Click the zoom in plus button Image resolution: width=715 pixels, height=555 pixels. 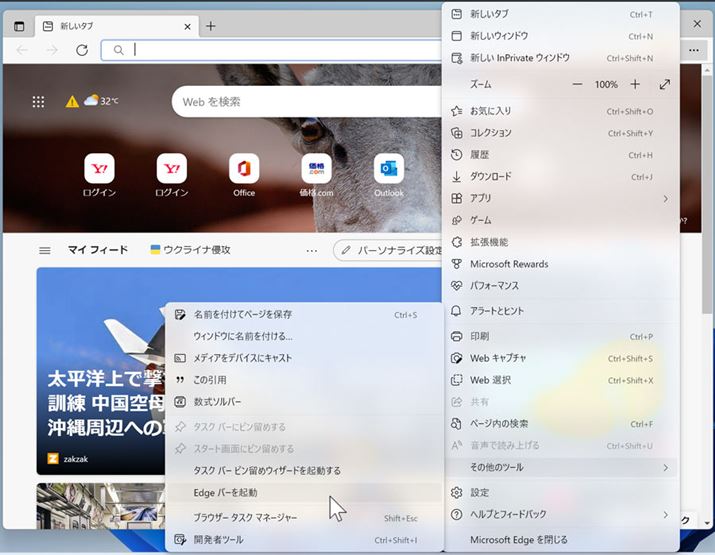pyautogui.click(x=635, y=85)
